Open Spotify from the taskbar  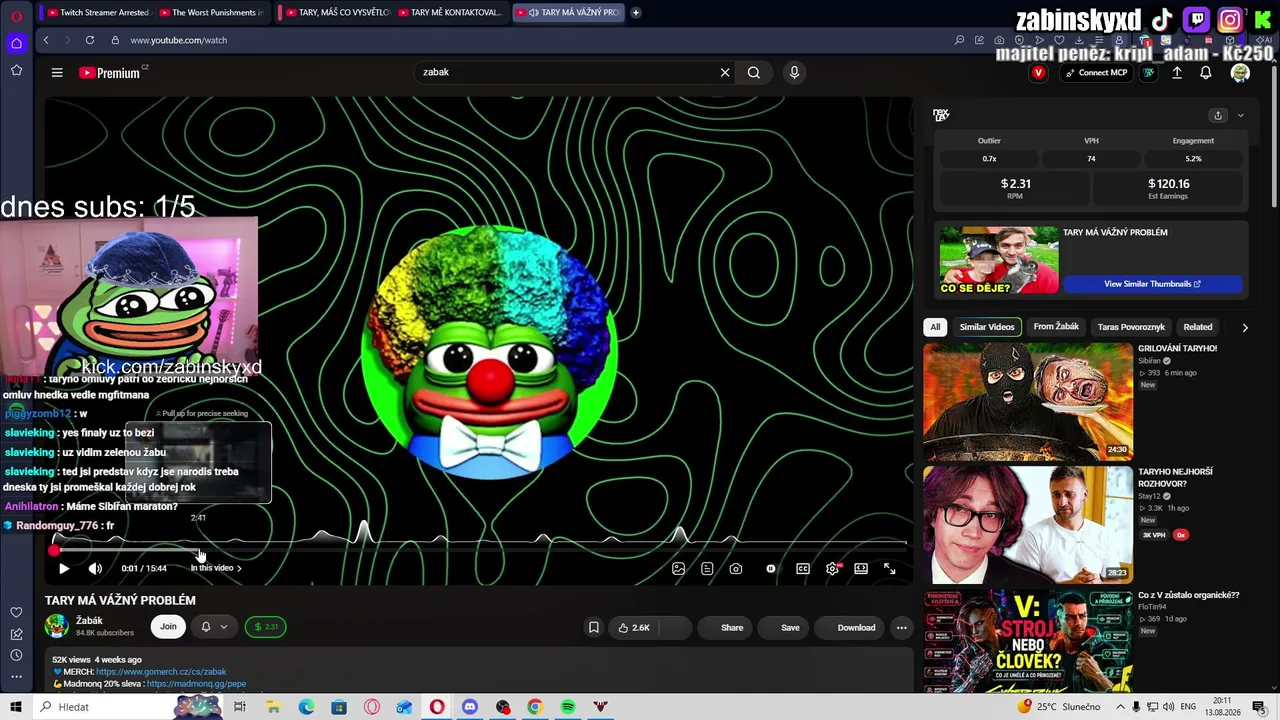568,707
